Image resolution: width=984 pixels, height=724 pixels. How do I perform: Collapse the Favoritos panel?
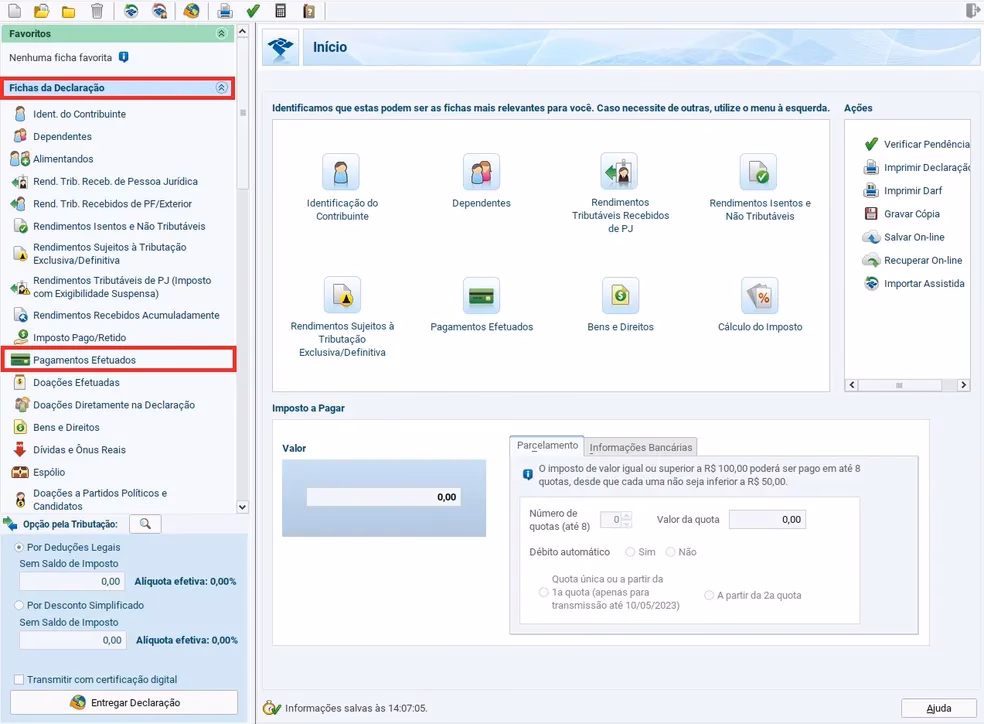[221, 34]
